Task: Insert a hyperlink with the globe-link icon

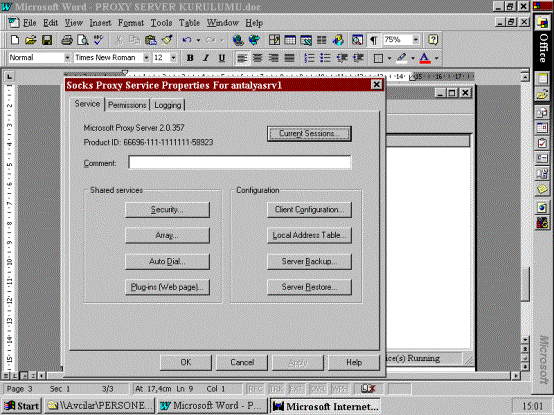Action: pyautogui.click(x=238, y=40)
